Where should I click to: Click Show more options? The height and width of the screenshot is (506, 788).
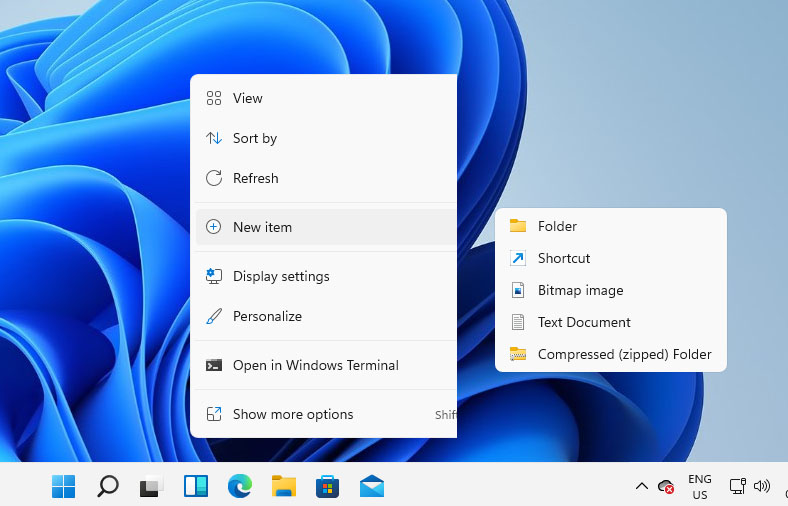(x=326, y=414)
